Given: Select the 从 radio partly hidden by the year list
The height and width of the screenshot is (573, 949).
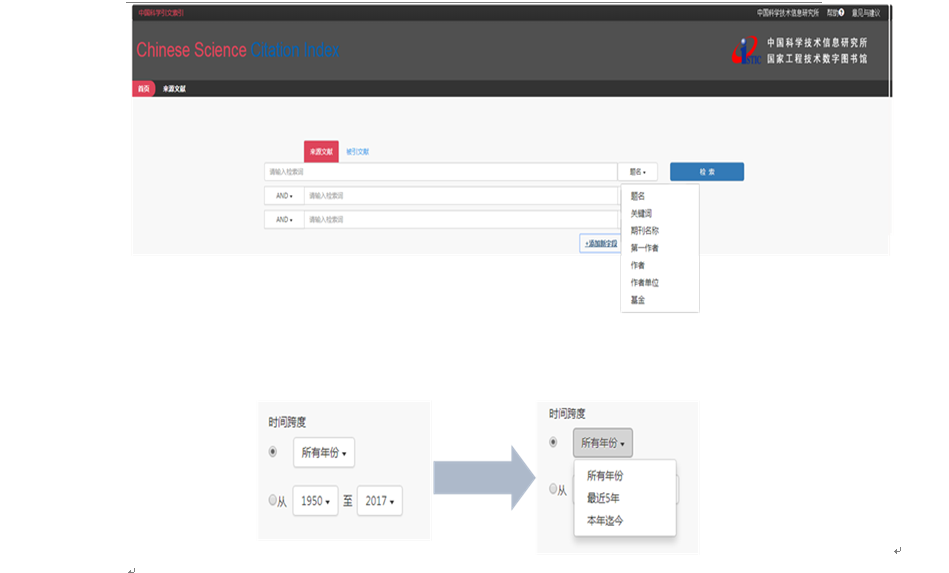Looking at the screenshot, I should click(553, 489).
